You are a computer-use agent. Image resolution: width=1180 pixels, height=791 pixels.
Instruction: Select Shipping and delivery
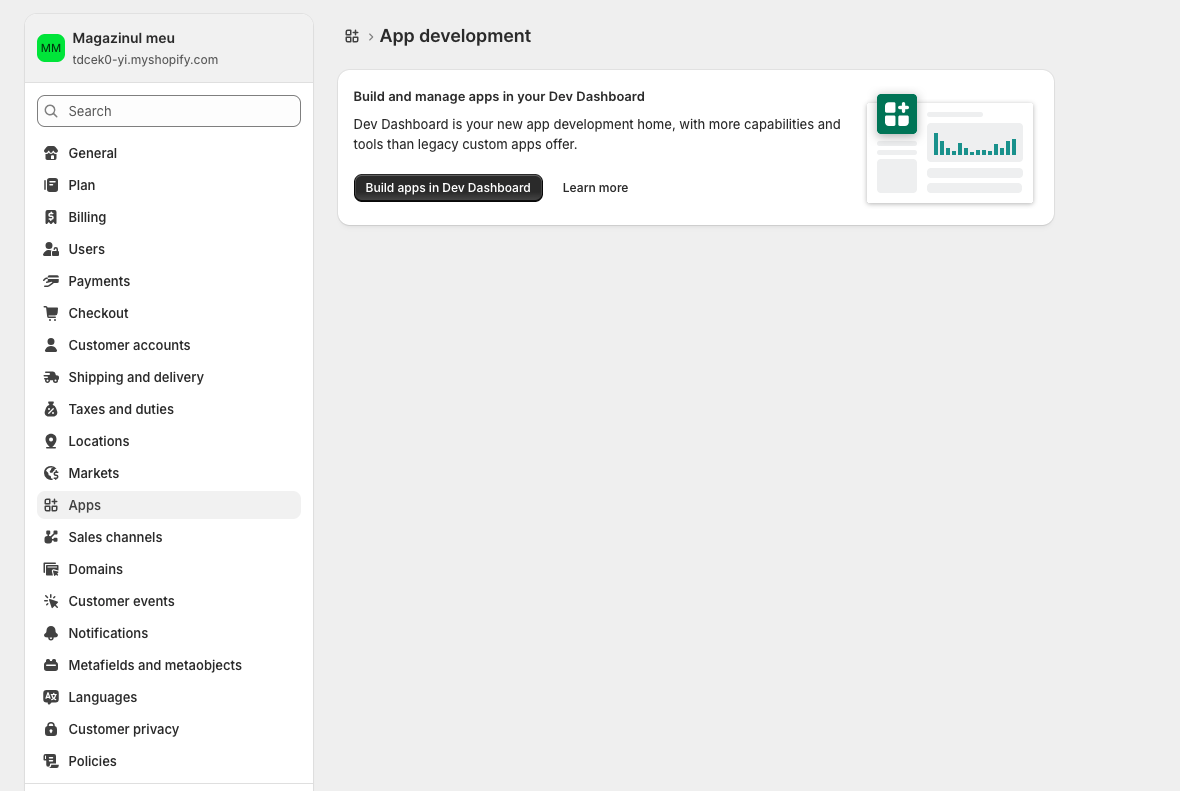click(x=169, y=377)
